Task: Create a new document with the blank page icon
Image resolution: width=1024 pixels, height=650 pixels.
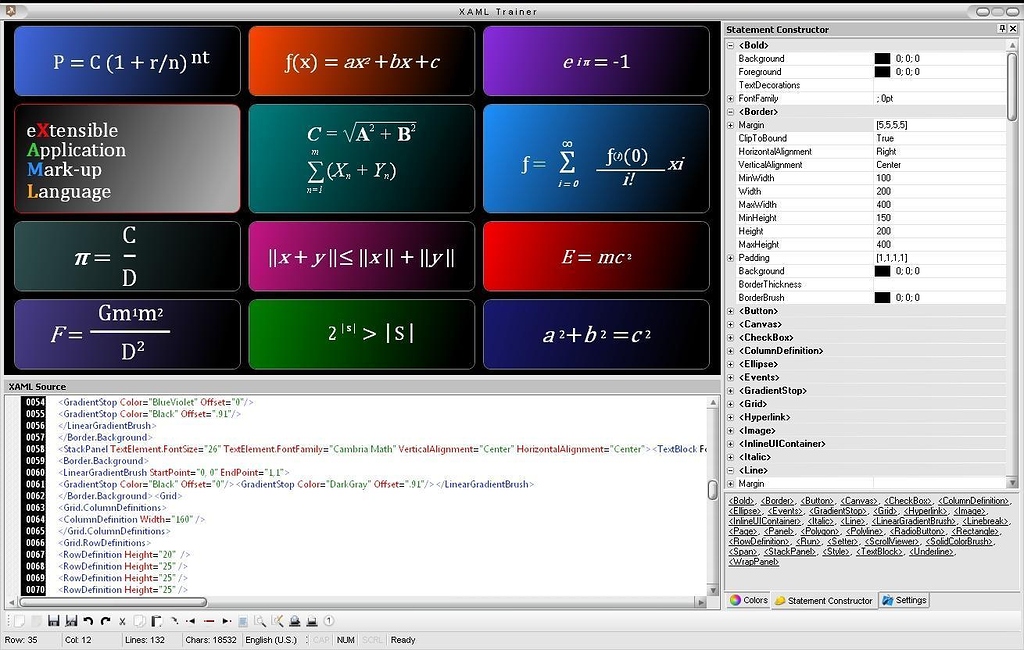Action: pos(19,621)
